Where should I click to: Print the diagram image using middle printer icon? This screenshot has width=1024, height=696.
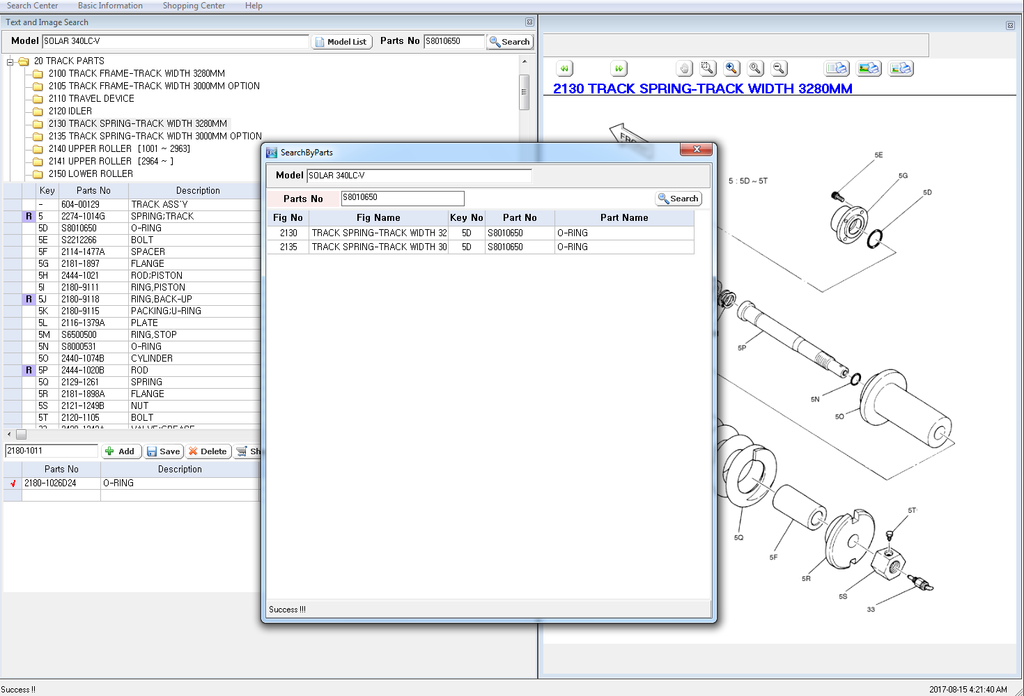[x=869, y=68]
